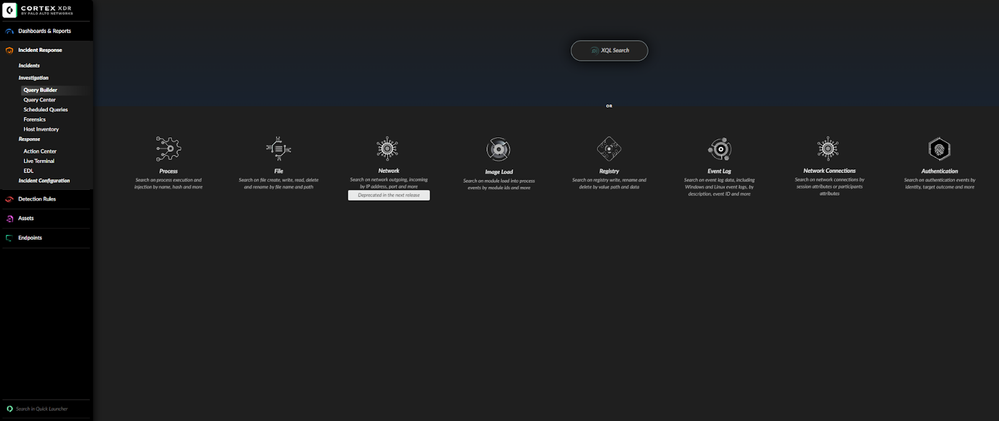
Task: Open Dashboards & Reports menu
Action: 47,31
